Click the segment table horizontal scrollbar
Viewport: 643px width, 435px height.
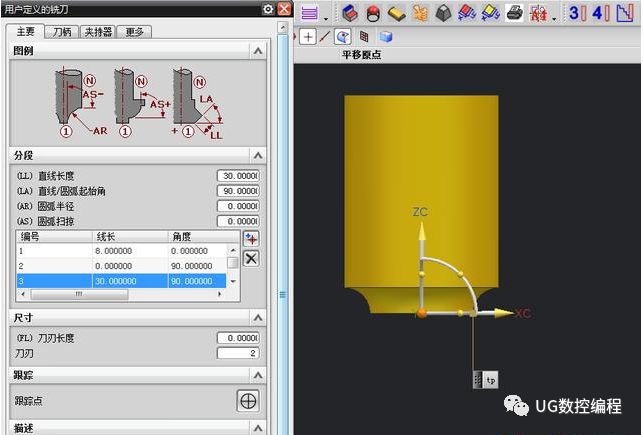pyautogui.click(x=121, y=294)
